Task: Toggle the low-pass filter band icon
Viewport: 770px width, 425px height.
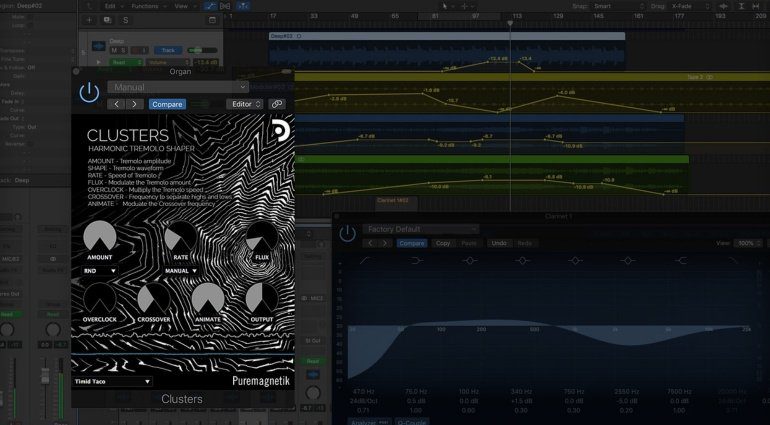Action: point(733,260)
